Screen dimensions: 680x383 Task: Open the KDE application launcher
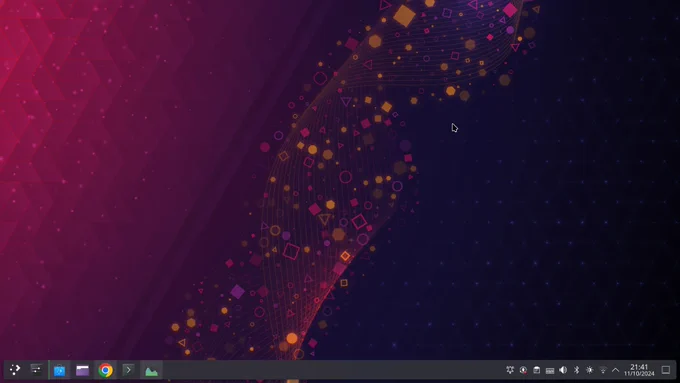(14, 370)
